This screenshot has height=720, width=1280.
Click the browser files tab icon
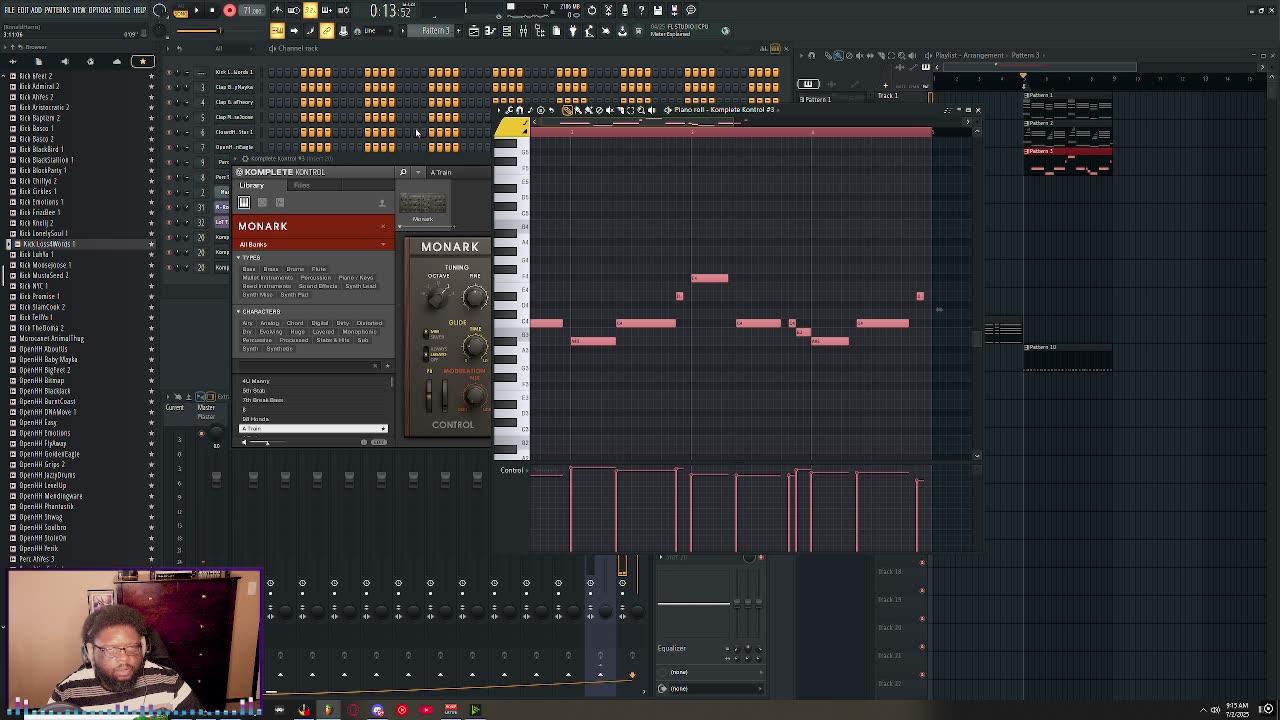tap(38, 61)
